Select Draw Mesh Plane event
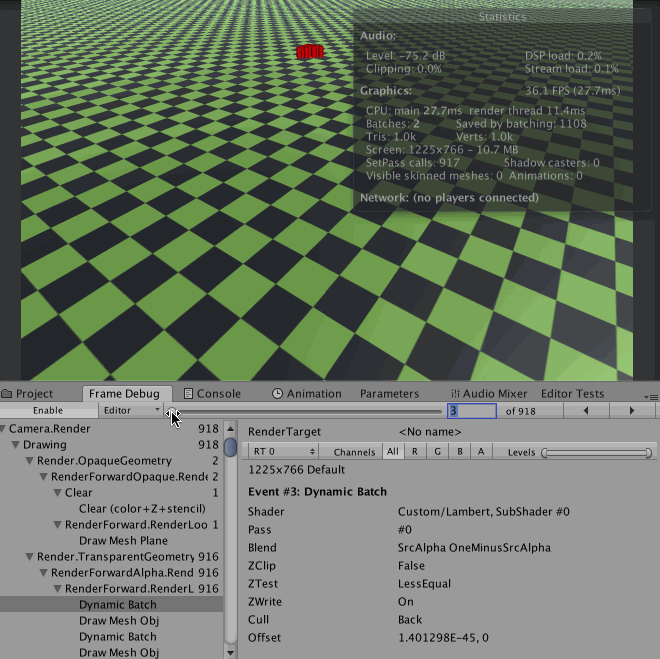Viewport: 660px width, 659px height. click(x=111, y=541)
